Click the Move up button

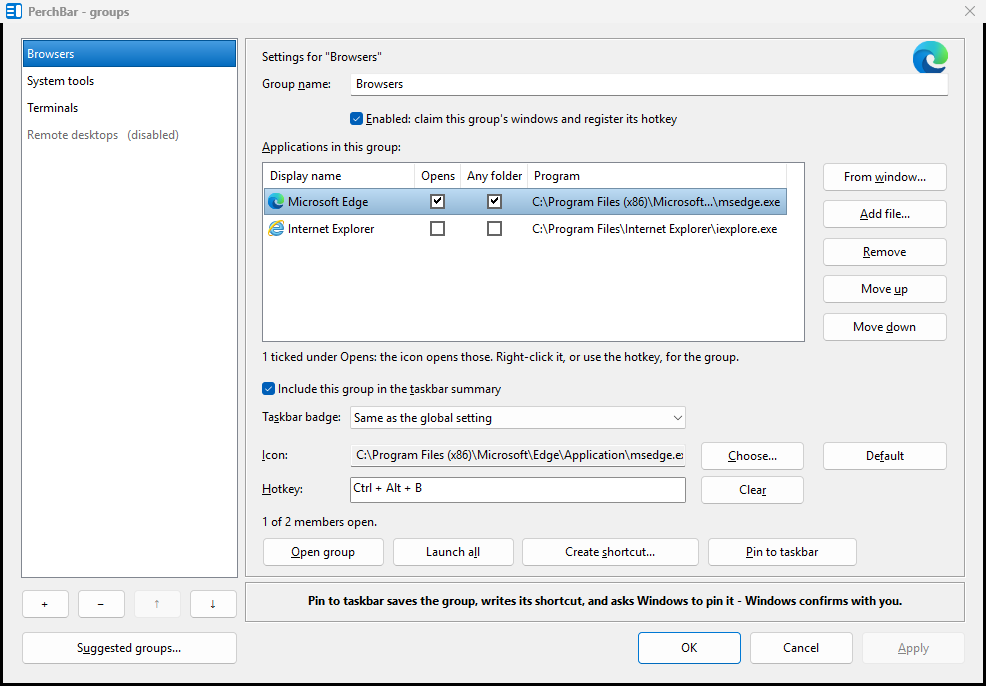885,289
